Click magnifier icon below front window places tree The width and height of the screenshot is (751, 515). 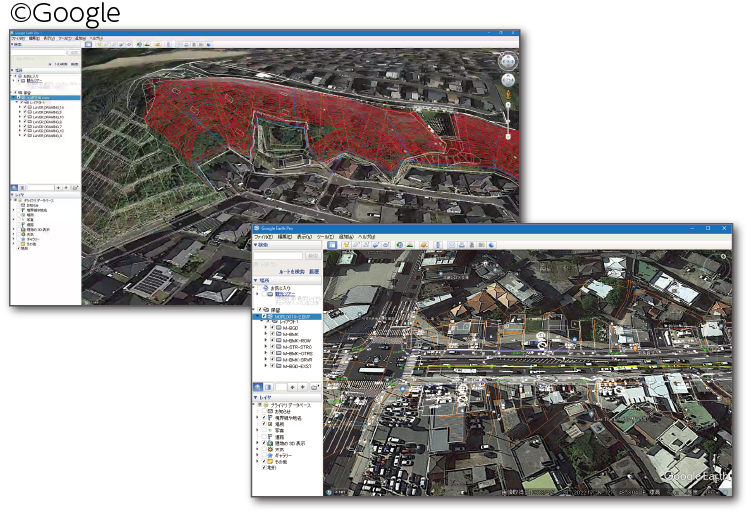coord(258,387)
